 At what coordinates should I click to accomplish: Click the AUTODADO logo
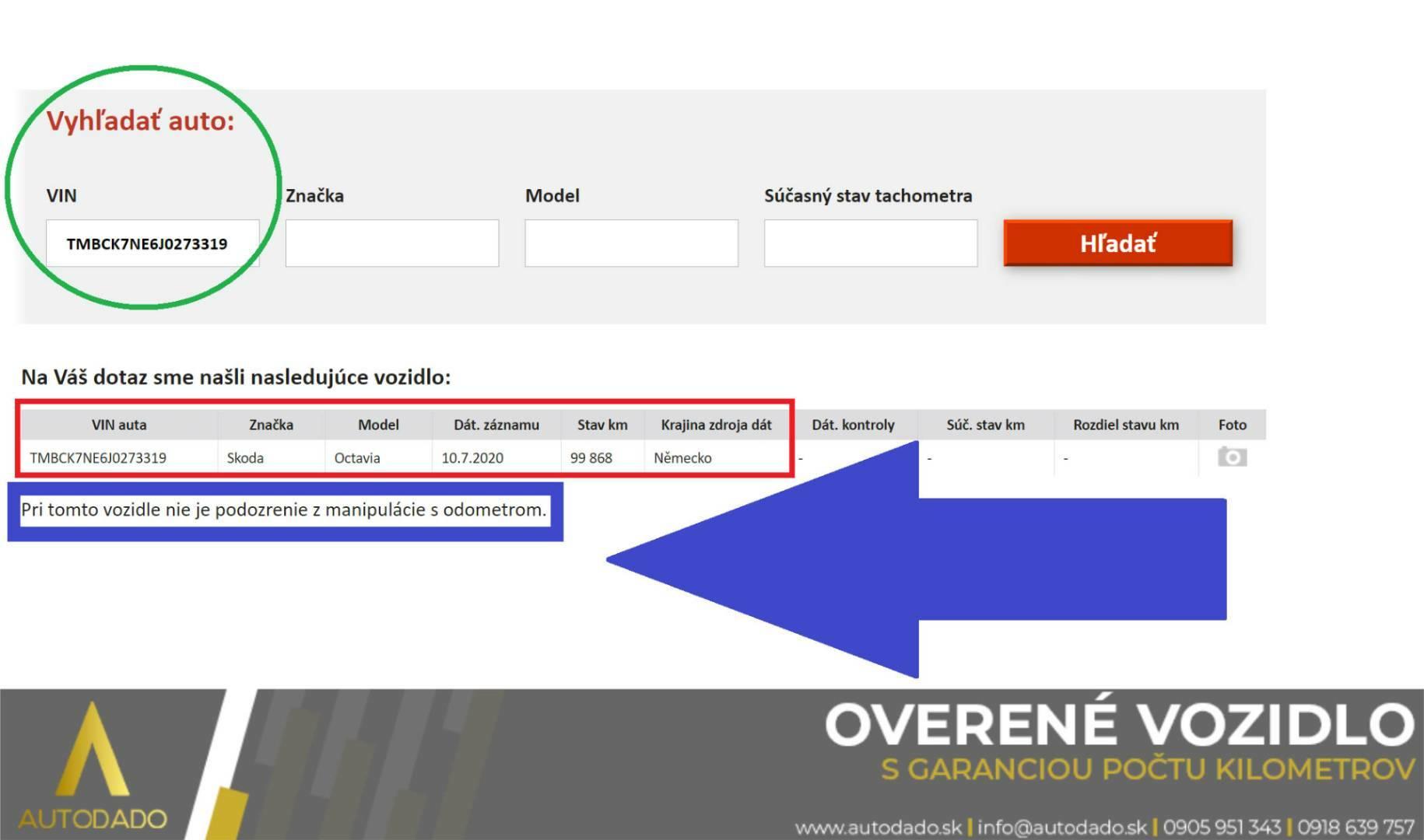point(93,766)
